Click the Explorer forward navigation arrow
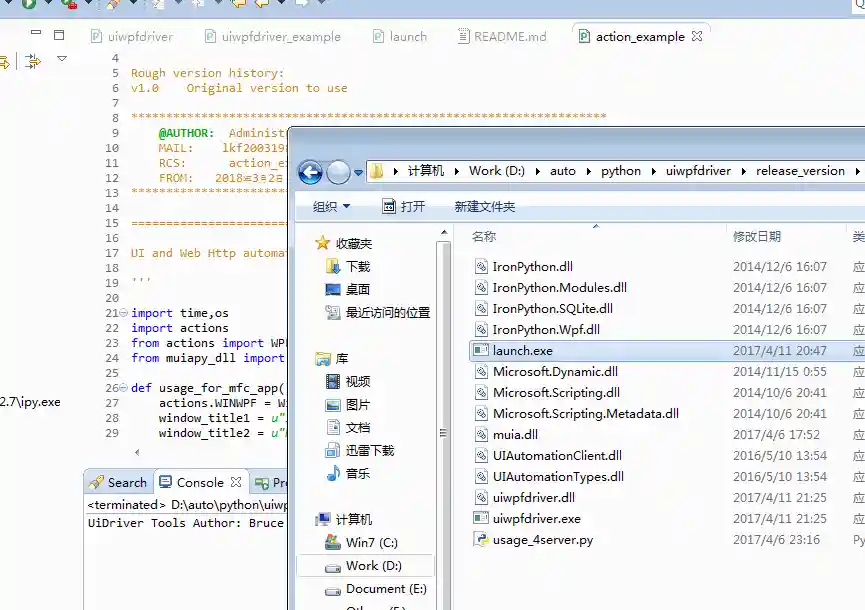Screen dimensions: 865x610 pos(339,171)
